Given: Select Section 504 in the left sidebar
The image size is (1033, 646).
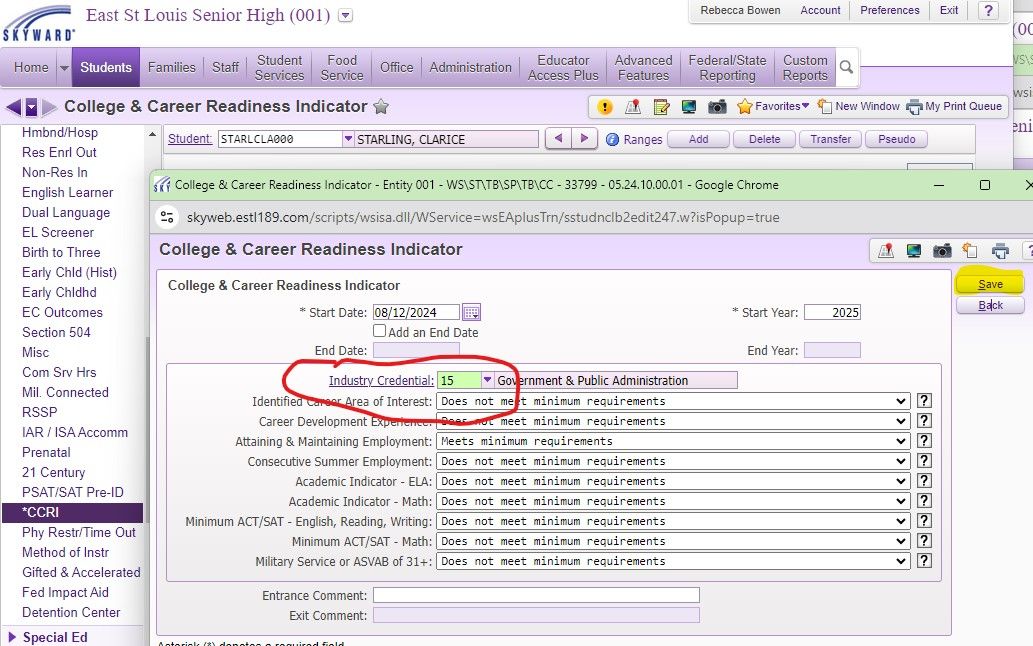Looking at the screenshot, I should (56, 332).
